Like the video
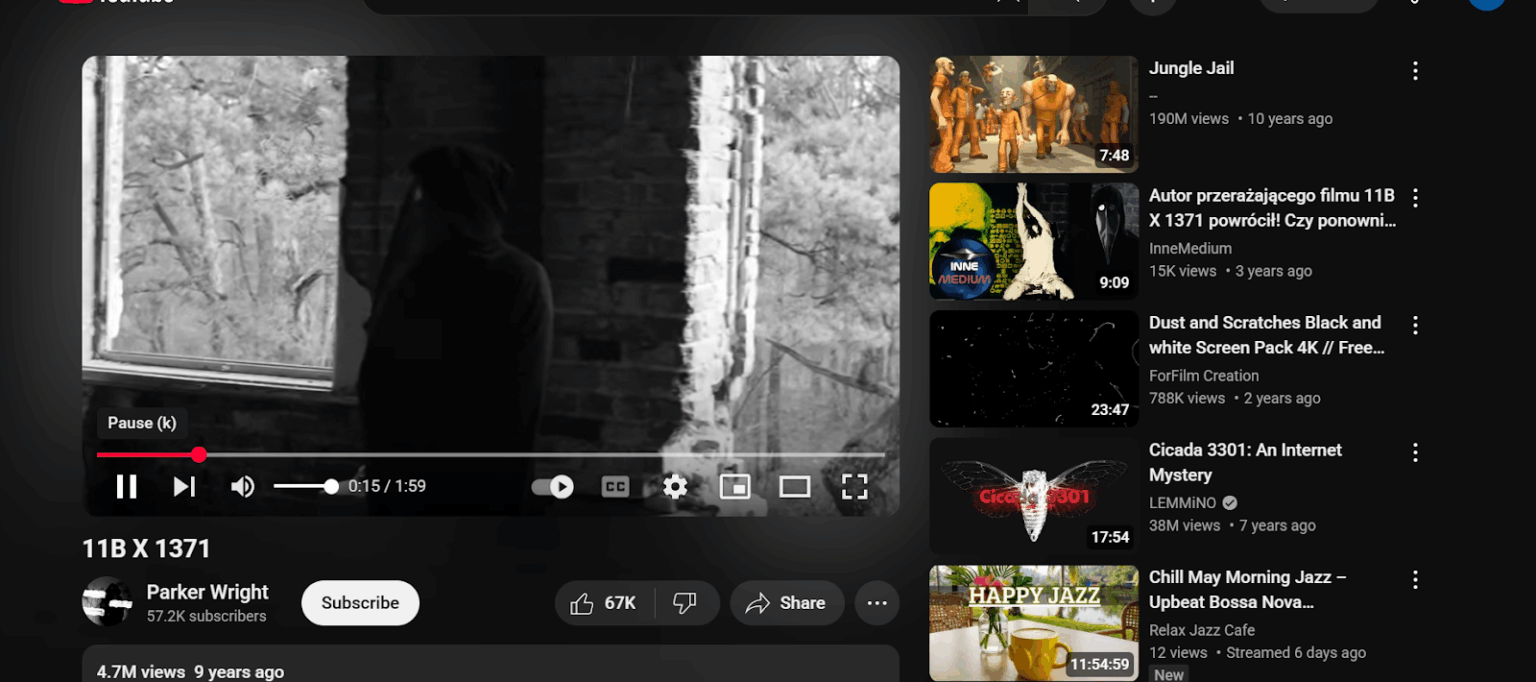 [x=604, y=603]
